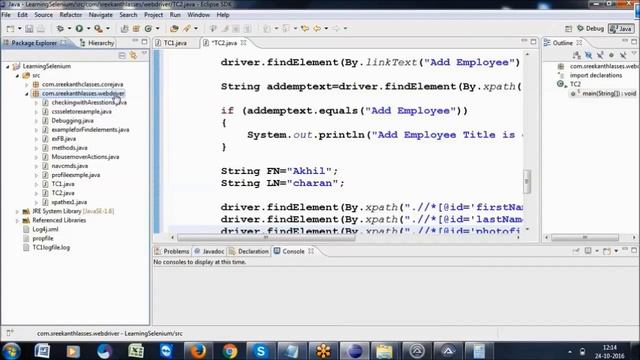
Task: Open the Refactor menu
Action: point(71,15)
